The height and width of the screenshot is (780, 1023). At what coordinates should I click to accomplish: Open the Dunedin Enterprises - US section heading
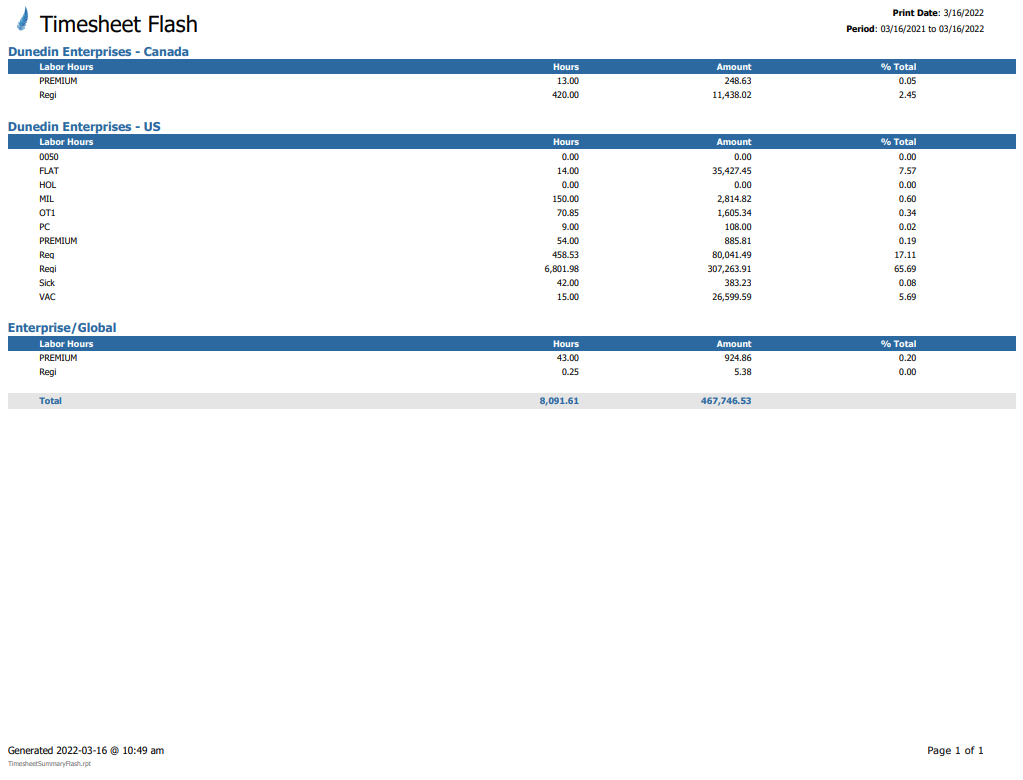(x=84, y=127)
